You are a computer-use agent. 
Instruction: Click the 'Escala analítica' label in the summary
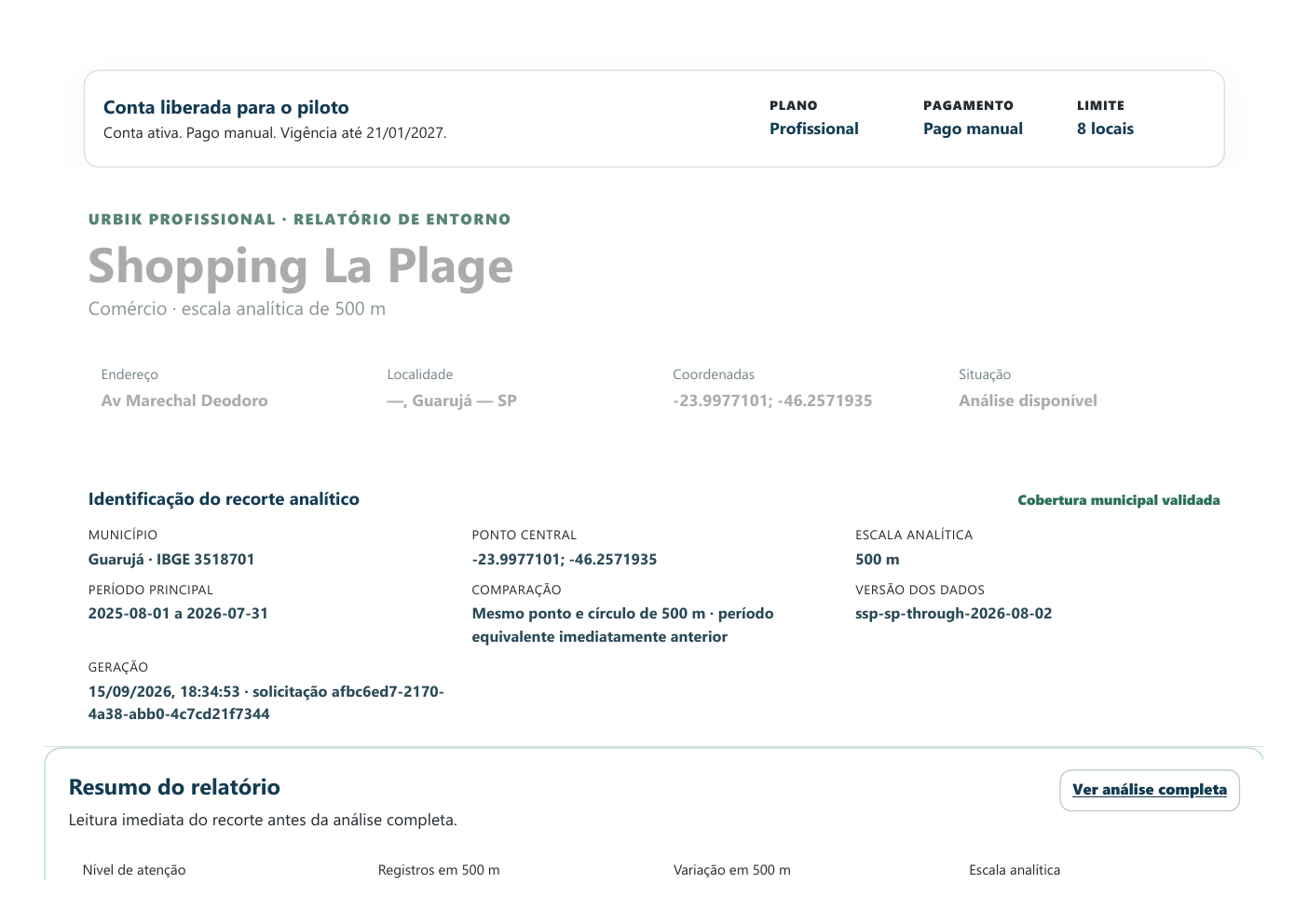tap(1015, 870)
